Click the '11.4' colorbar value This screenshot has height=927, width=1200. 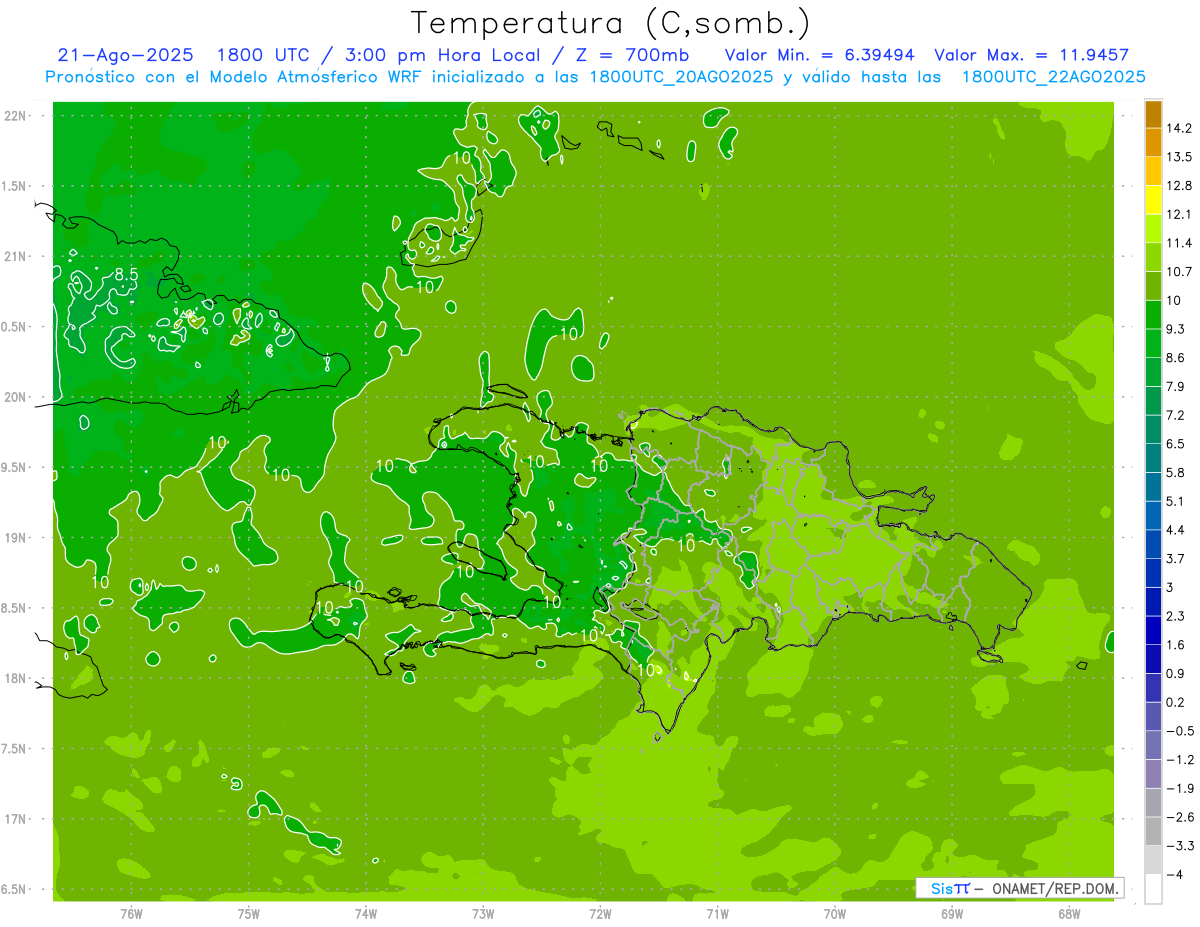click(x=1179, y=243)
